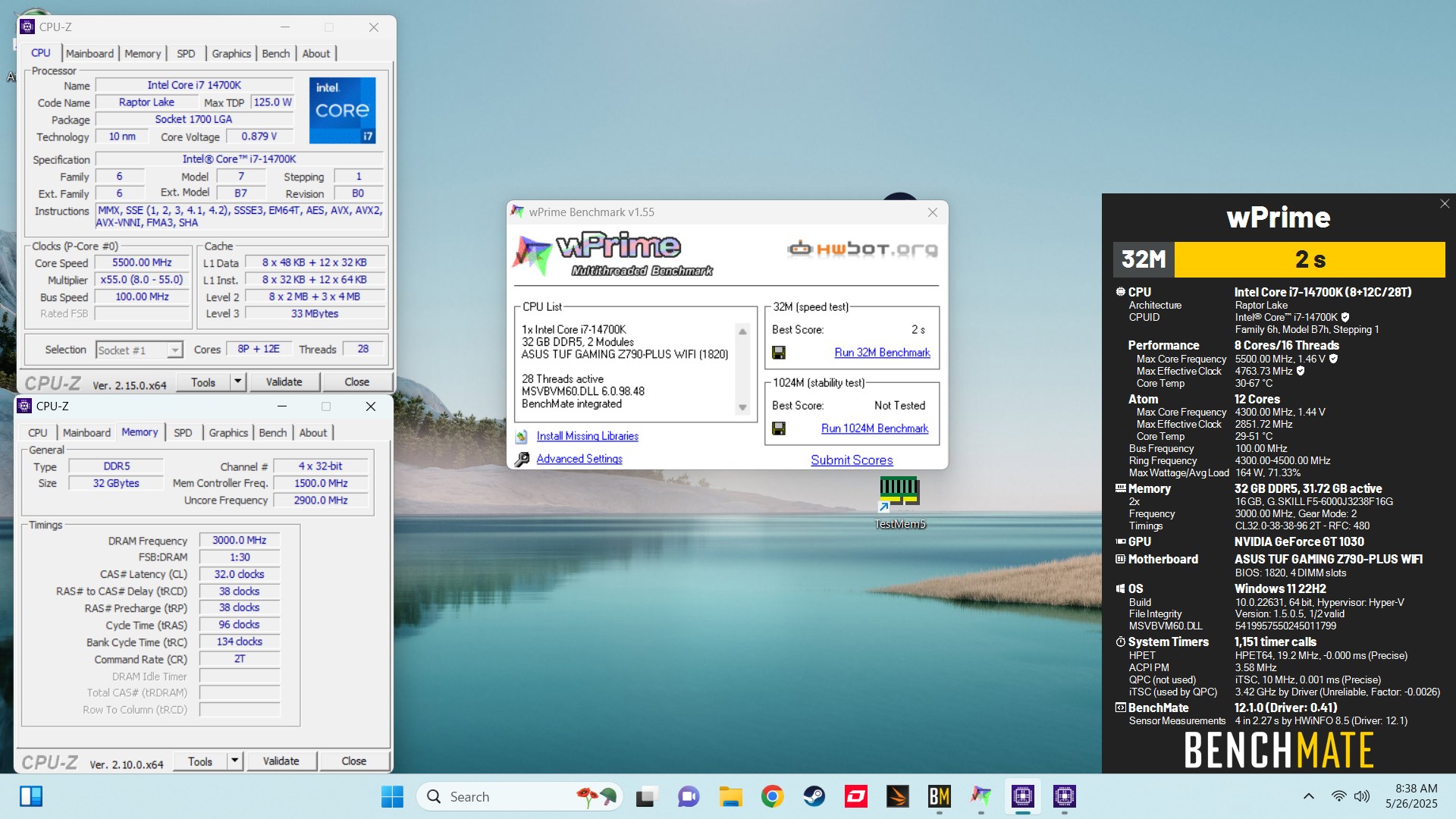The width and height of the screenshot is (1456, 819).
Task: Open Steam from the taskbar
Action: click(814, 796)
